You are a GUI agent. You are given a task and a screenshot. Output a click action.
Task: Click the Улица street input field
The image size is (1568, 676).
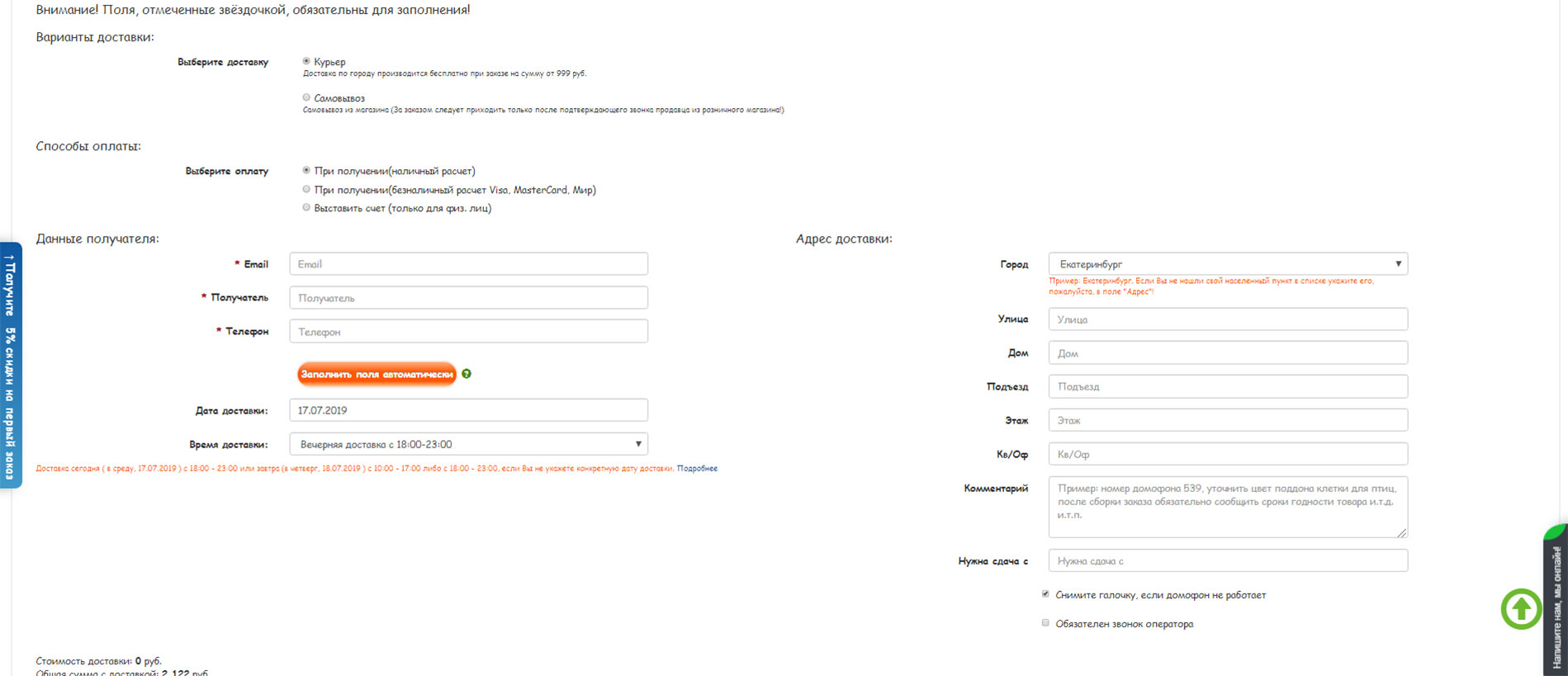1227,319
